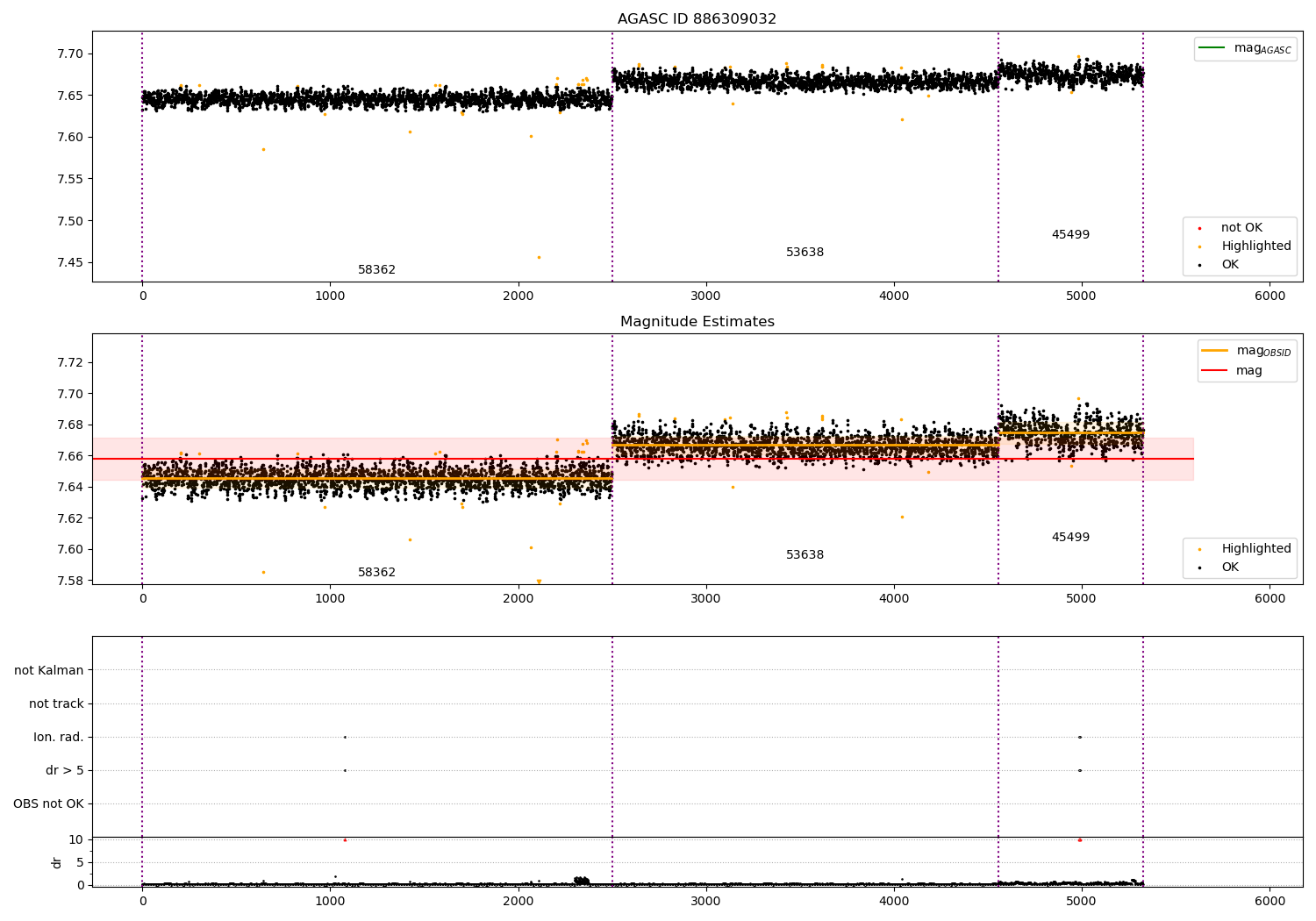Click the 45499 label in Magnitude Estimates
The height and width of the screenshot is (921, 1316).
coord(1070,538)
